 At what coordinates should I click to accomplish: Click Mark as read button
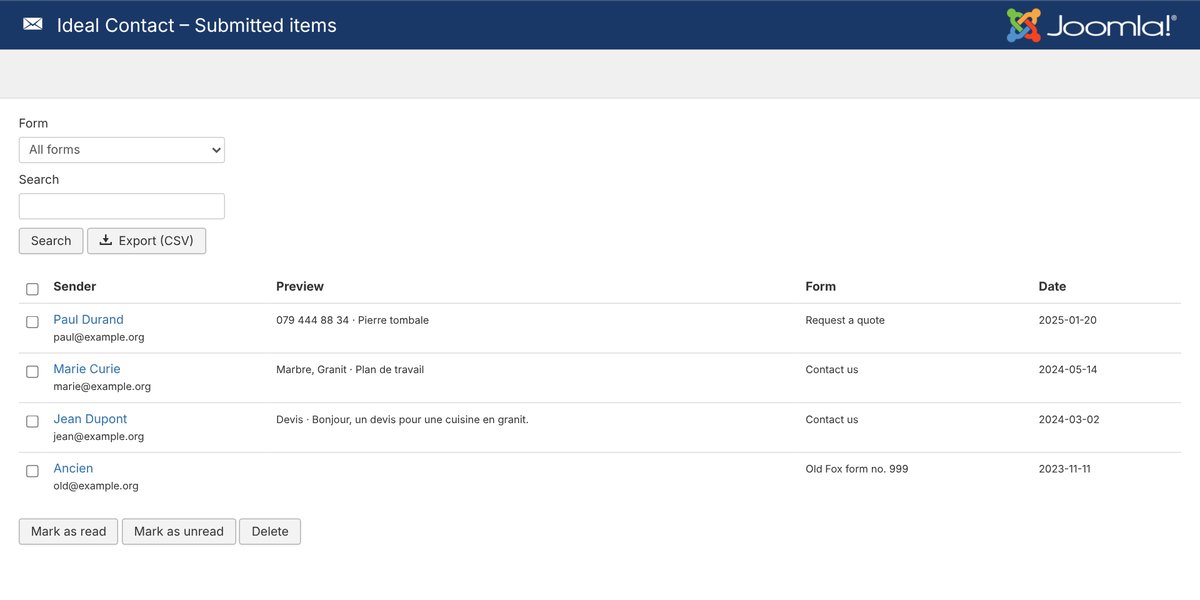pos(69,531)
